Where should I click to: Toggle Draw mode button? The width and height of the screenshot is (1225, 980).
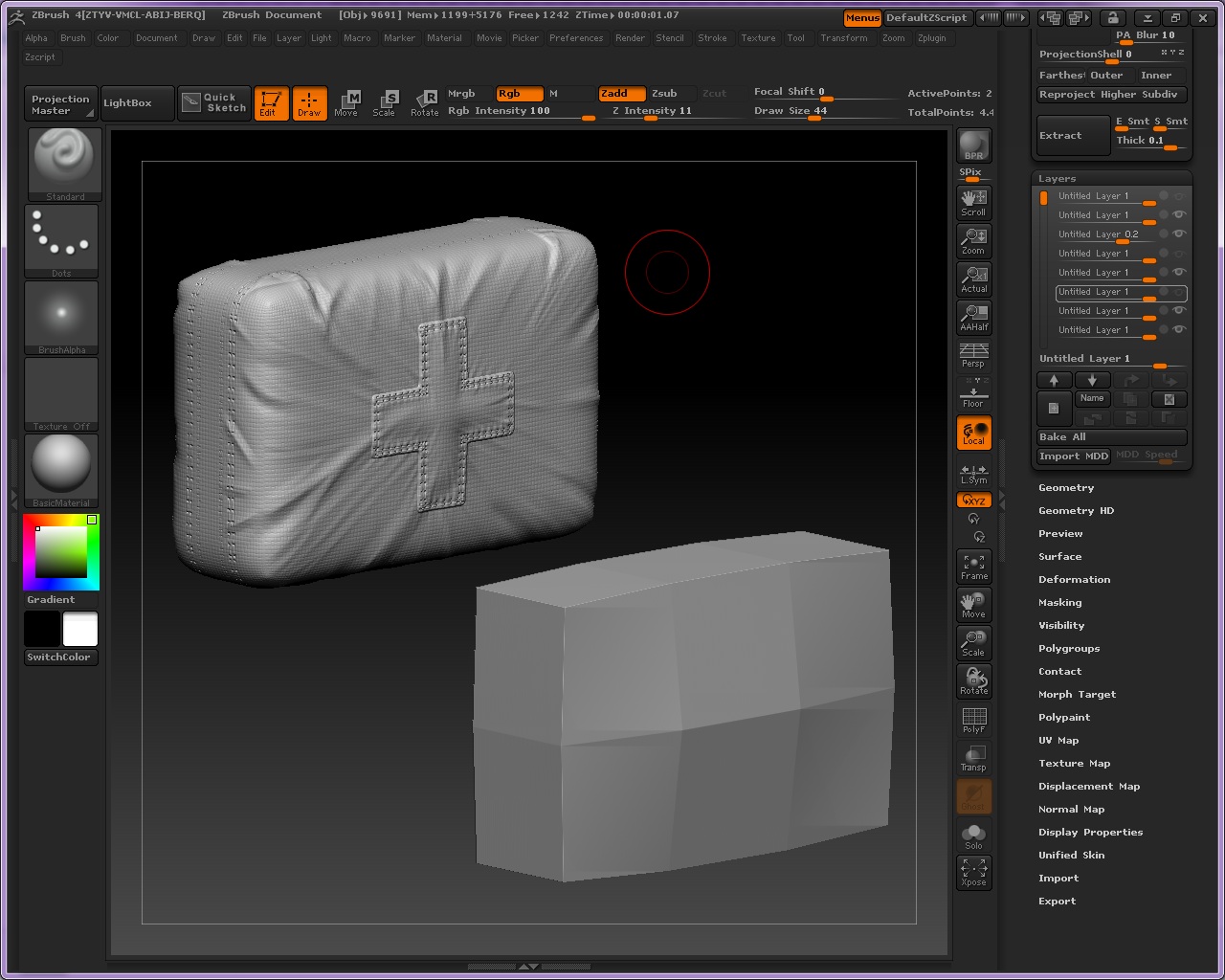[x=309, y=103]
